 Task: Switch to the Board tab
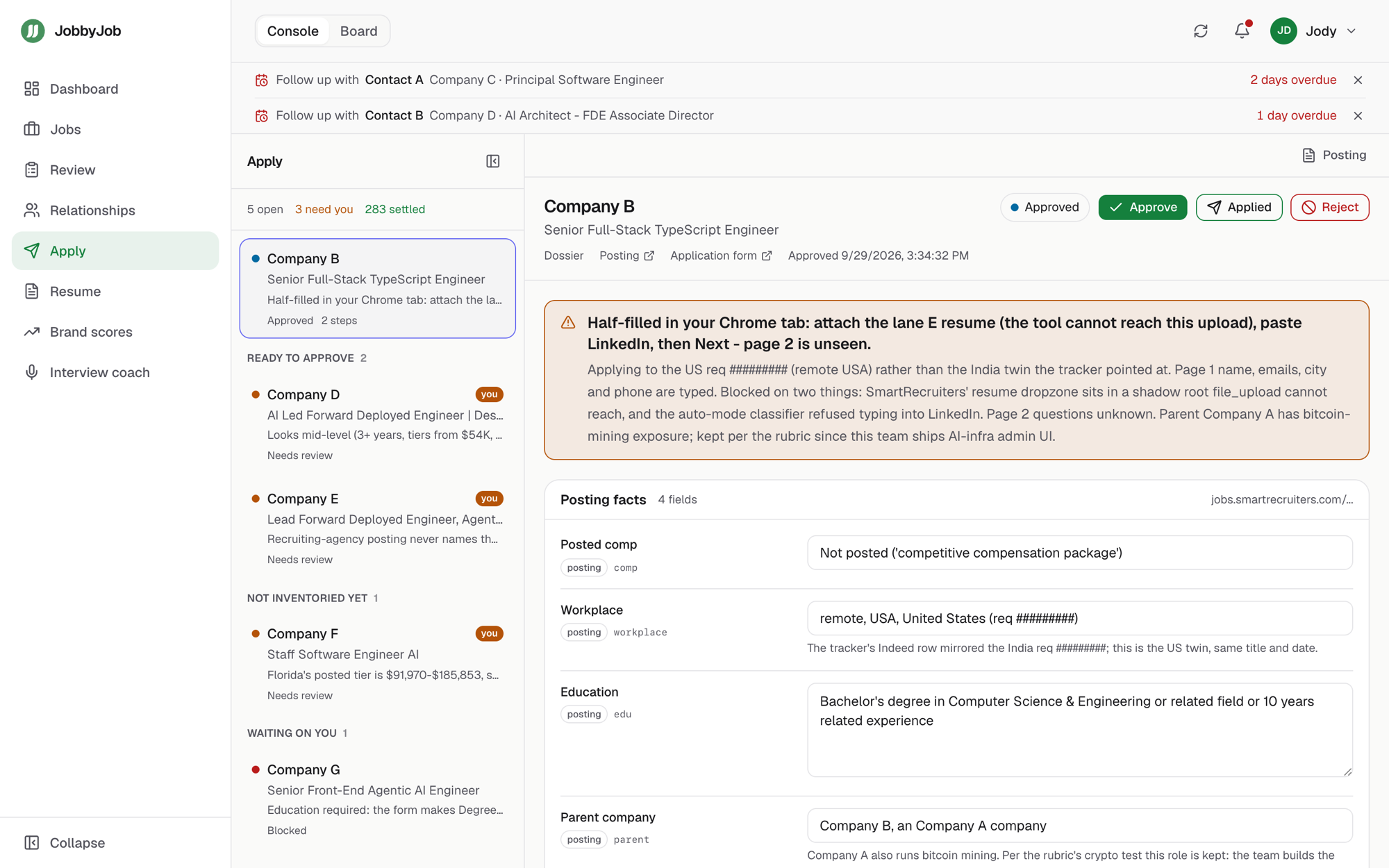(x=358, y=31)
